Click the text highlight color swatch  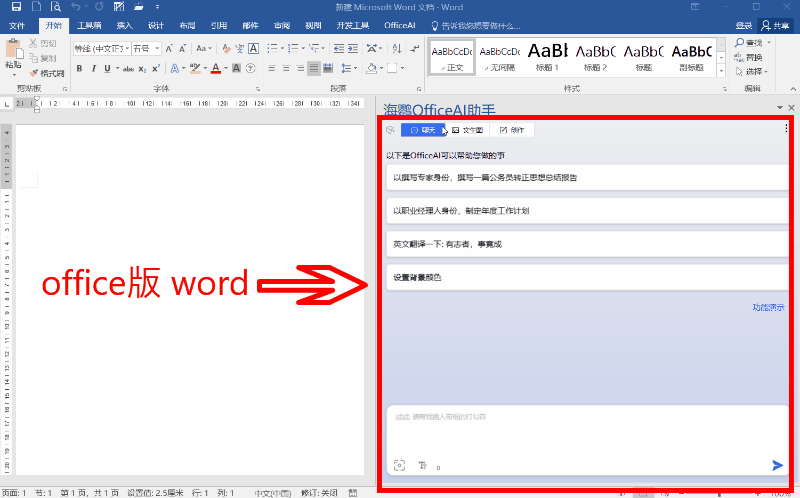coord(195,68)
